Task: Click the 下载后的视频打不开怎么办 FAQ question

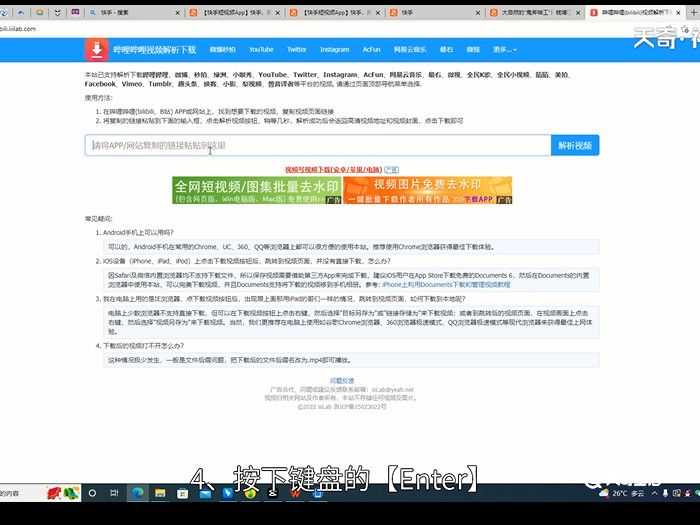Action: 143,346
